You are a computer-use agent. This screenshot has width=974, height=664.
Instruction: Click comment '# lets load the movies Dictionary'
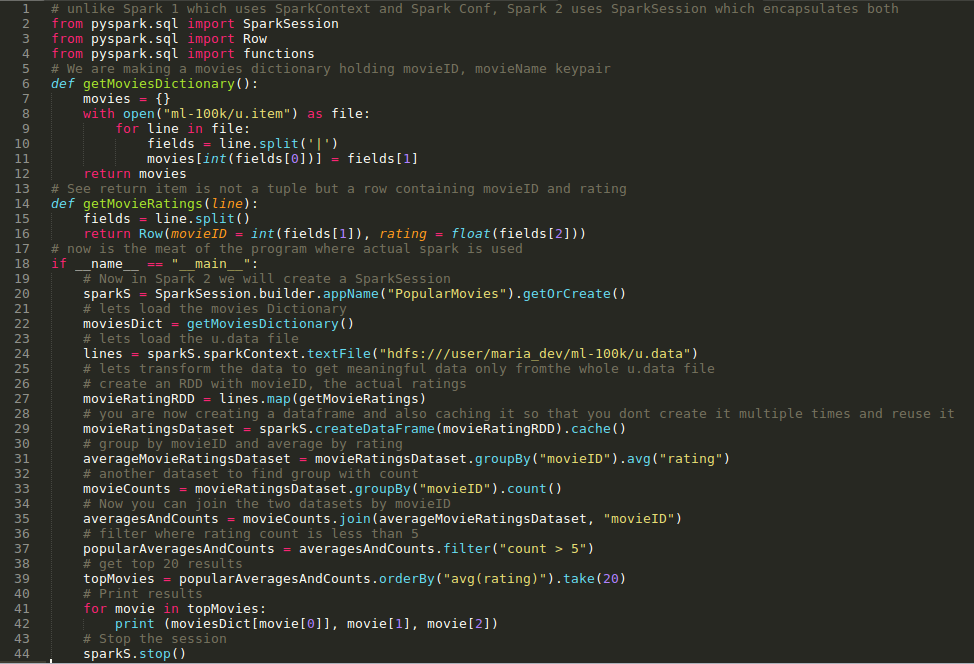[x=215, y=309]
